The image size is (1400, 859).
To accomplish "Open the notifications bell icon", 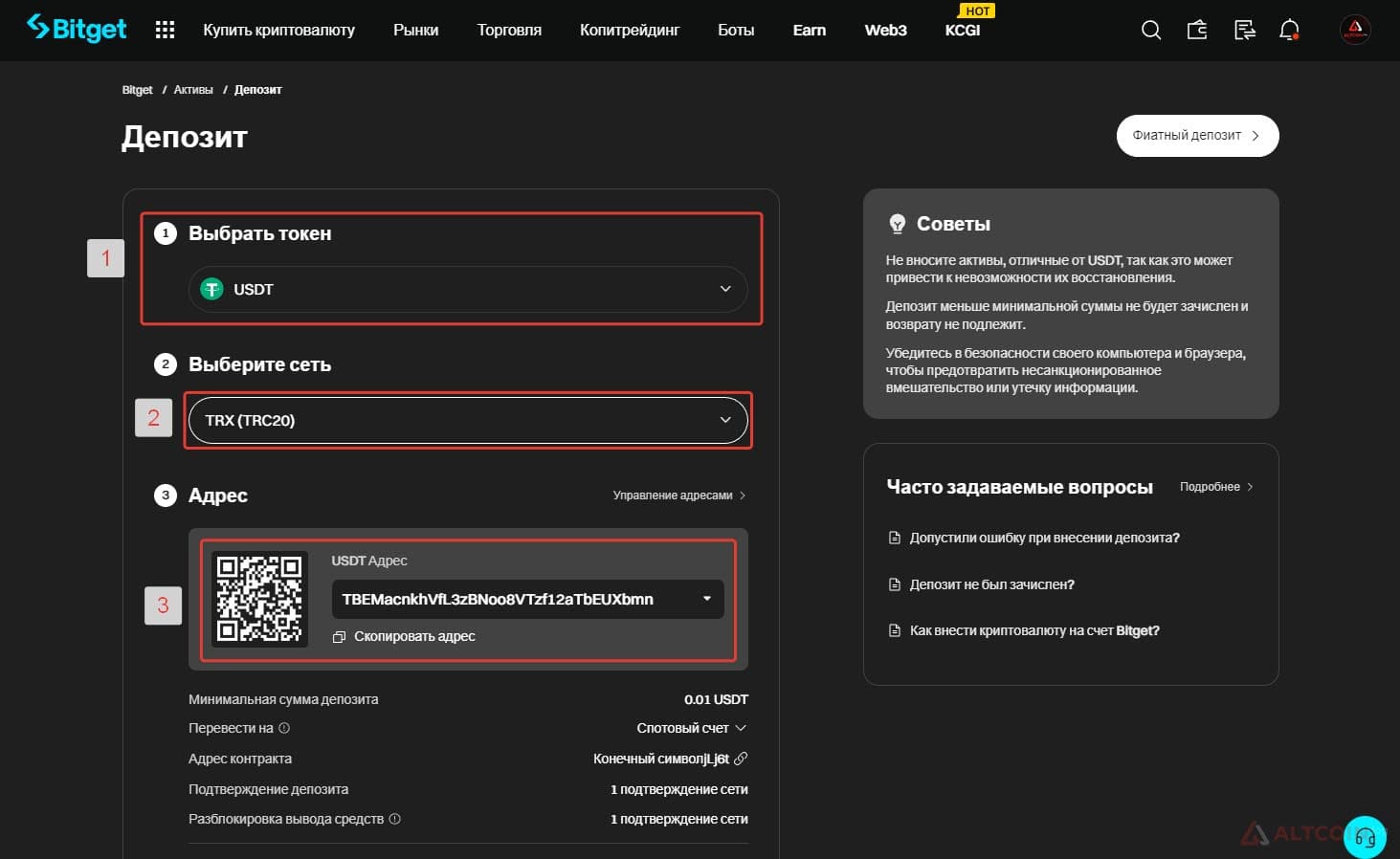I will [1290, 31].
